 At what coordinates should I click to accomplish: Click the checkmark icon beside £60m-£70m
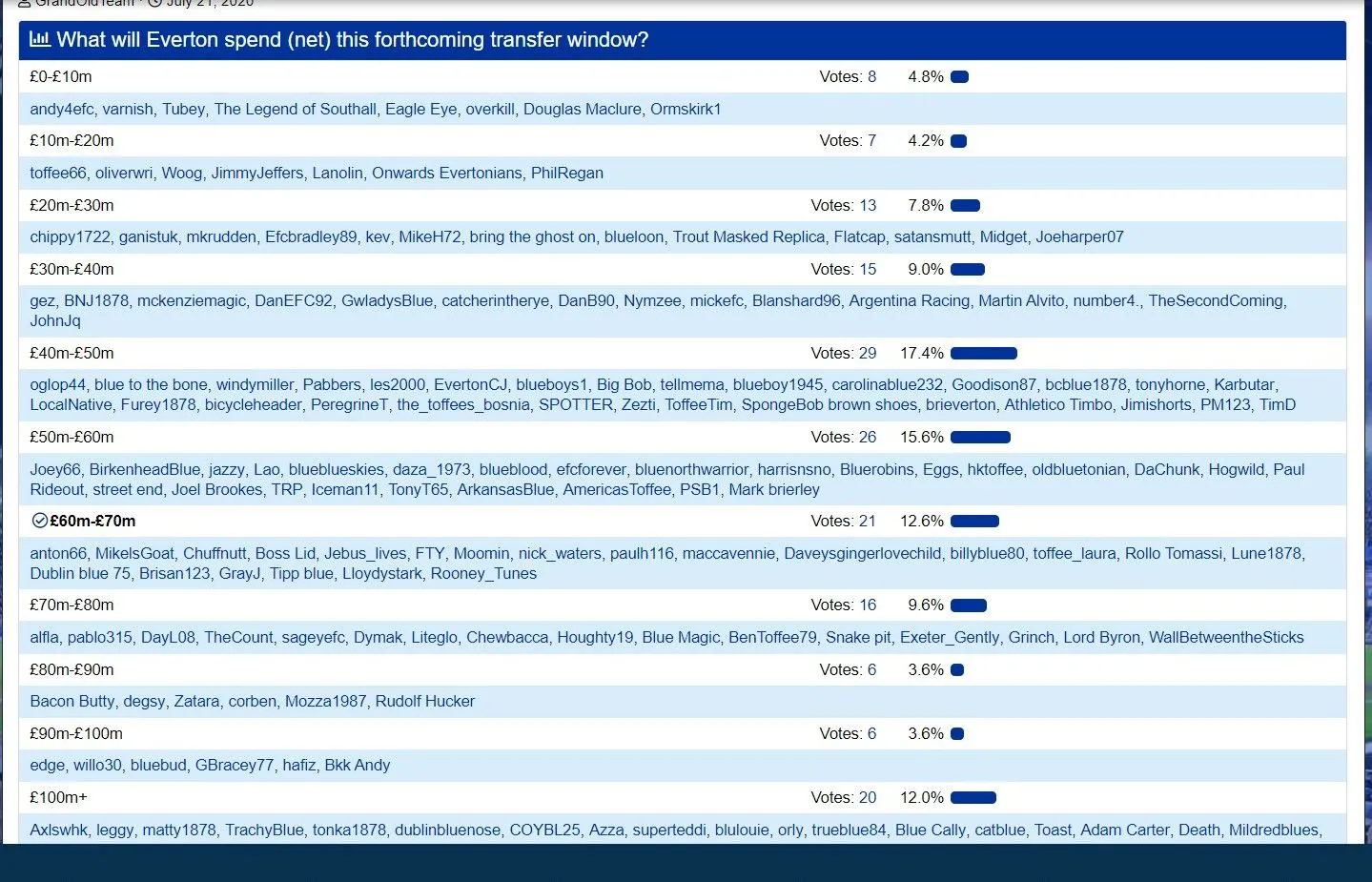coord(39,521)
